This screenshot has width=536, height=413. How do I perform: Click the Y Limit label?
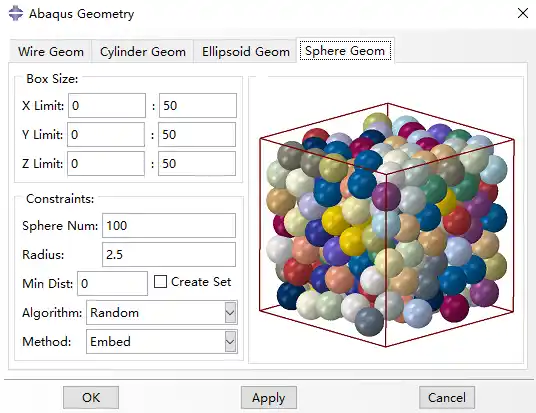42,135
